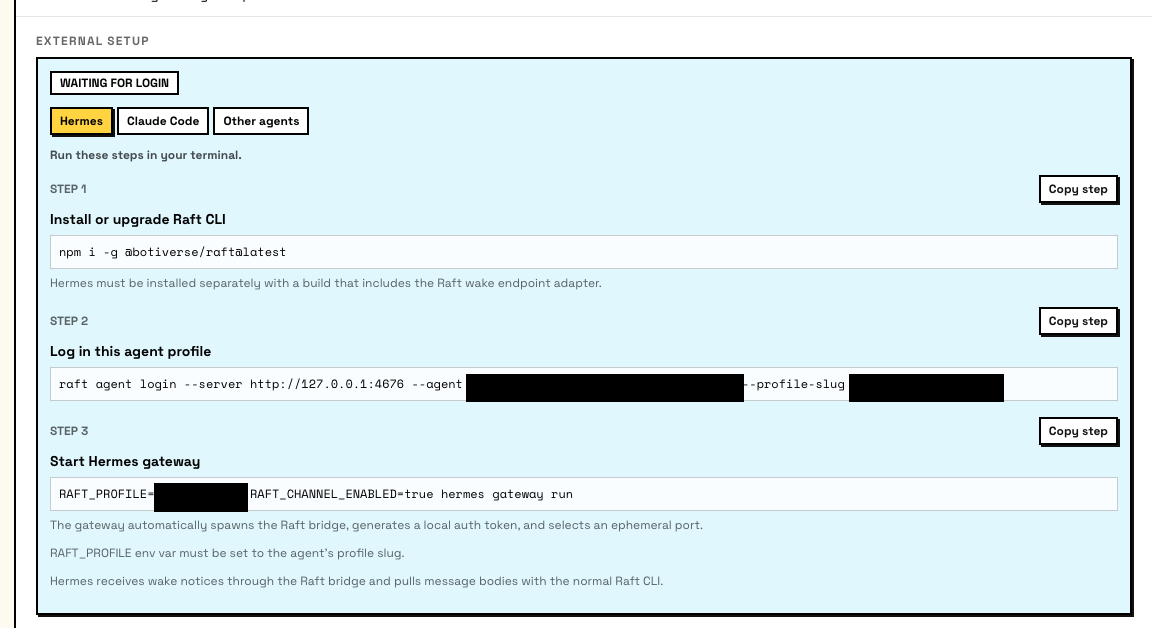Click the STEP 3 label
This screenshot has width=1152, height=628.
click(x=69, y=431)
